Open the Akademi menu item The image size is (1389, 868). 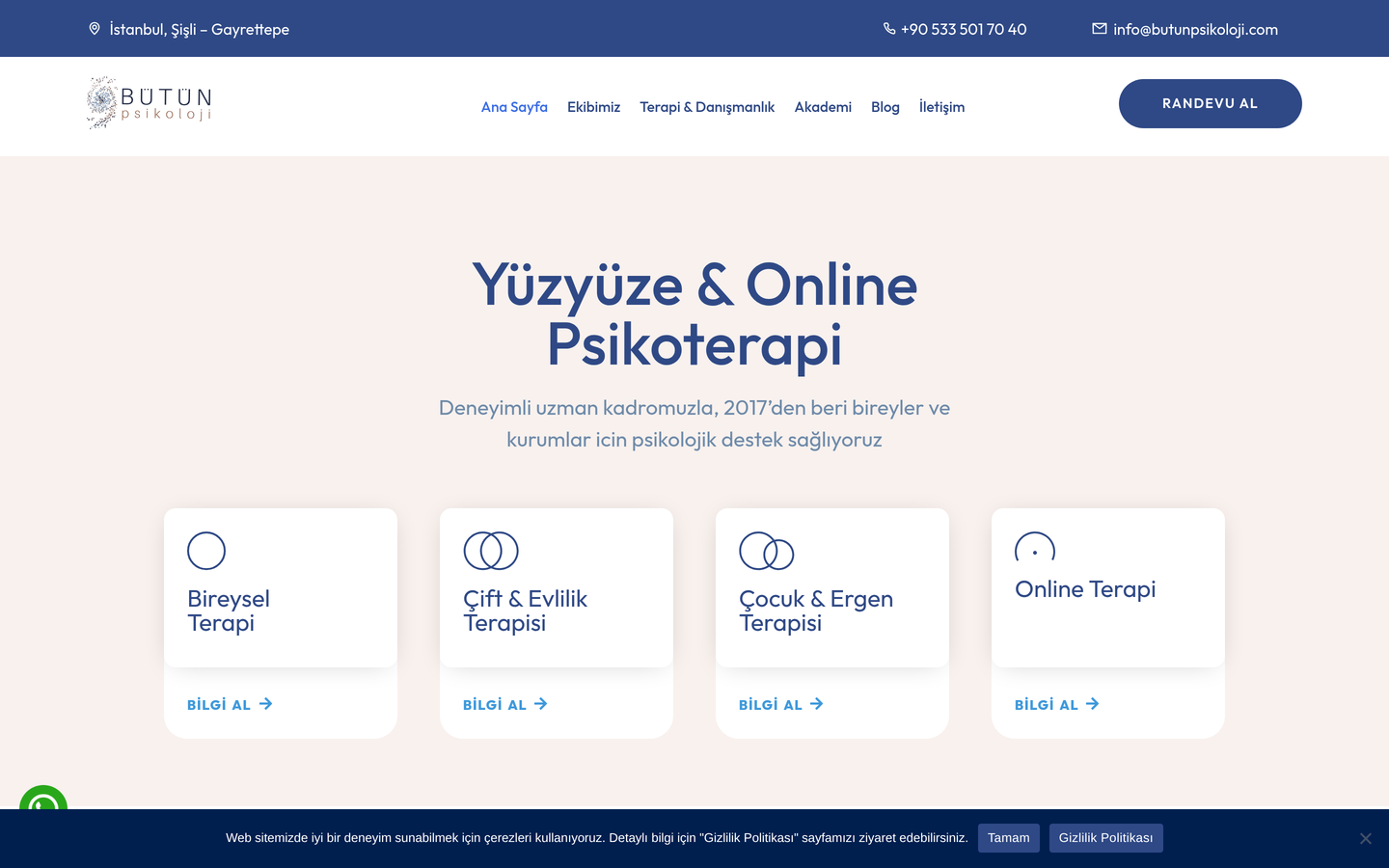(x=823, y=107)
